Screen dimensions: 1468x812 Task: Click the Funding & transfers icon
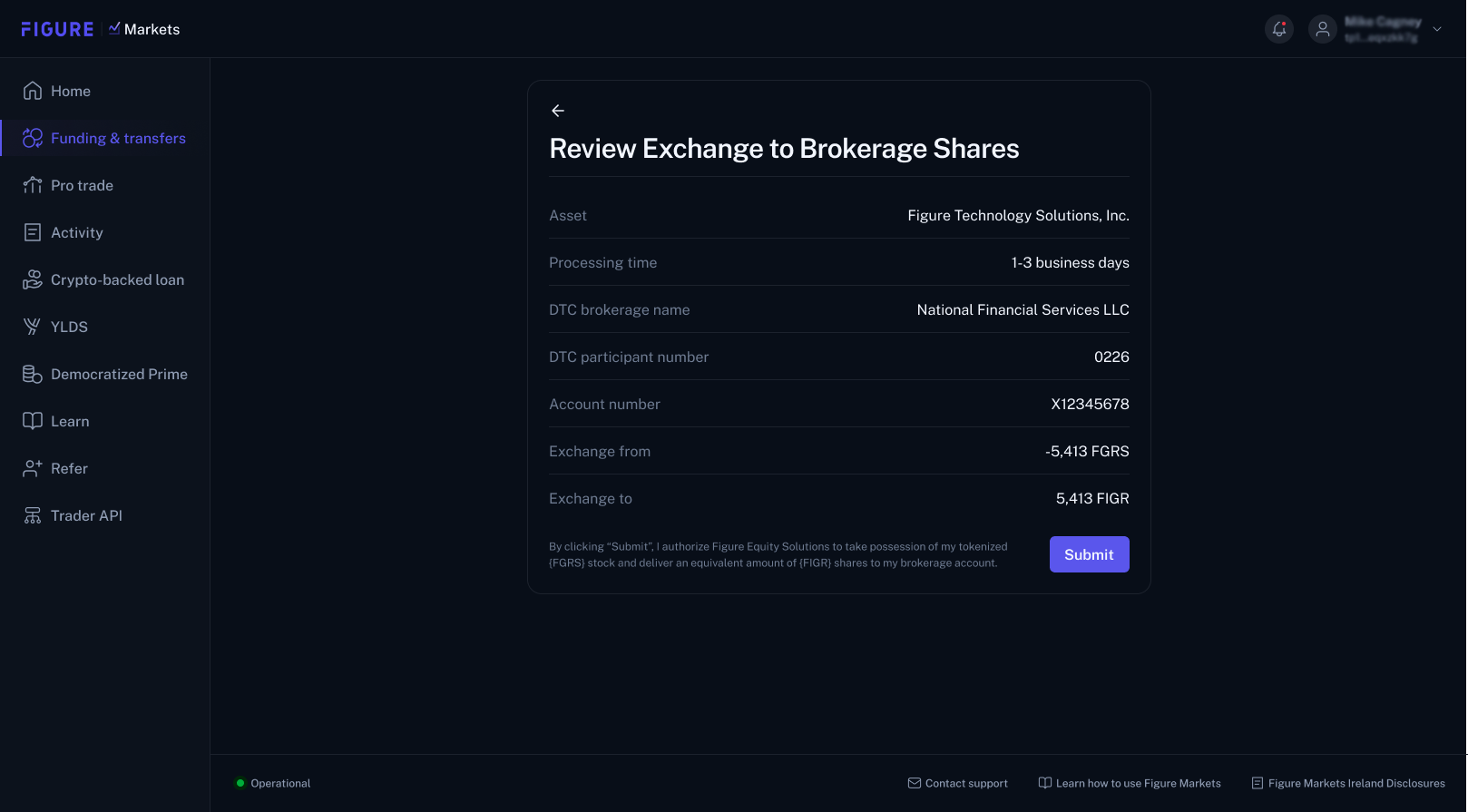click(x=33, y=138)
